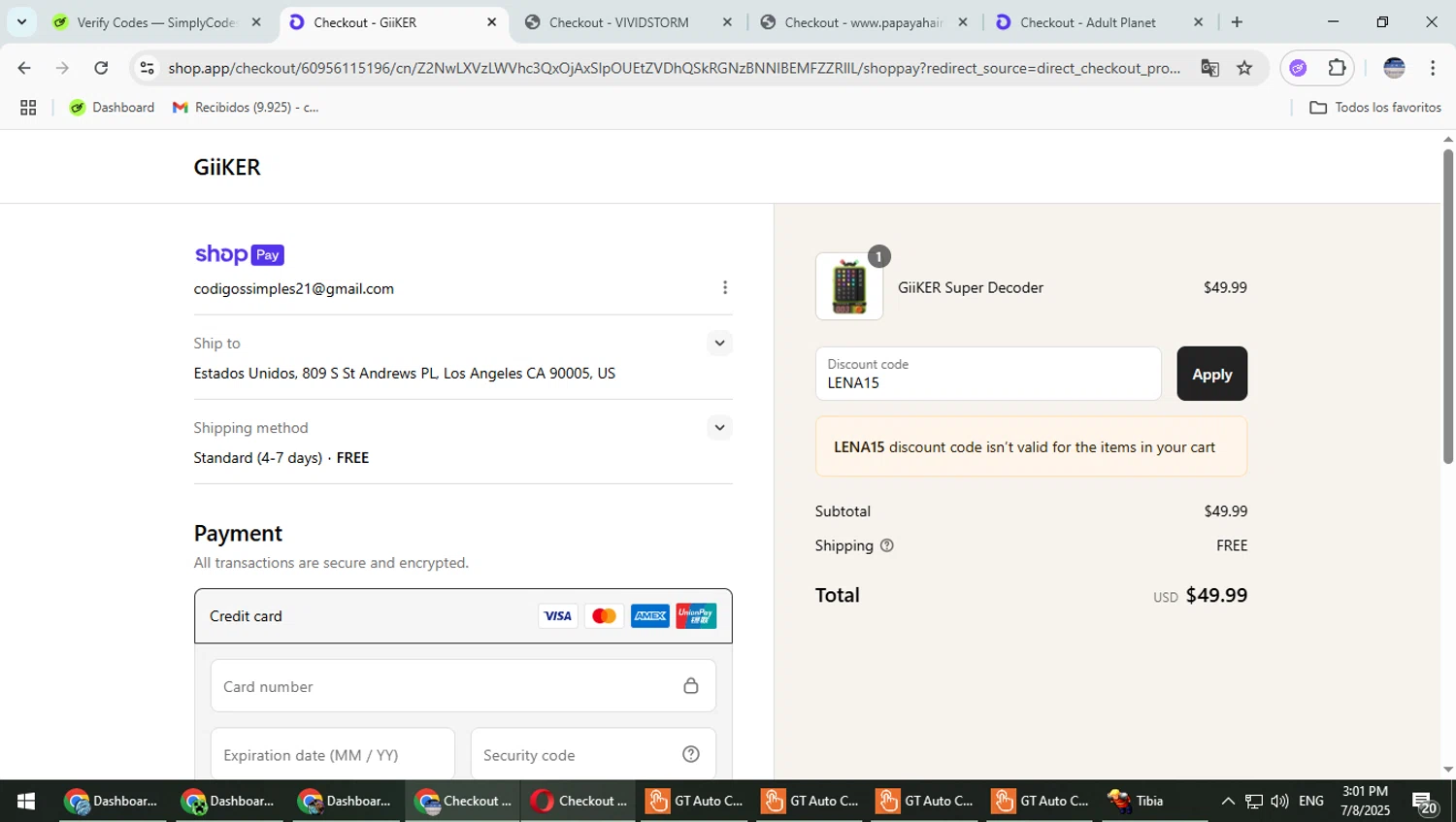Click the browser forward arrow
The width and height of the screenshot is (1456, 822).
pos(62,68)
